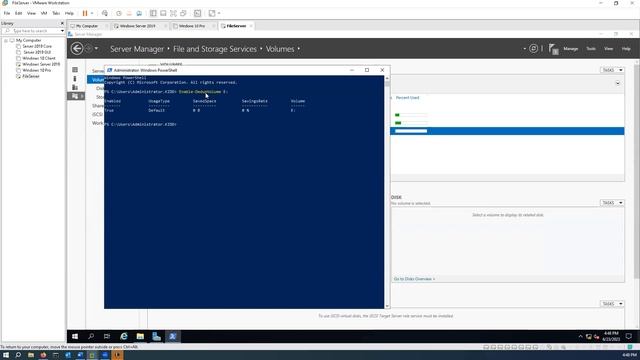Click the VMware pause virtual machine button
640x360 pixels.
point(85,13)
